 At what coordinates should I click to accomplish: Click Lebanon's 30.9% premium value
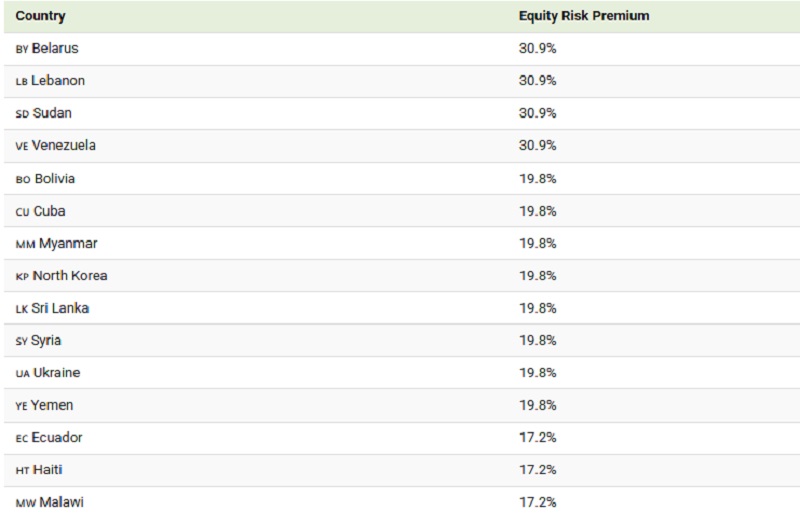tap(537, 81)
